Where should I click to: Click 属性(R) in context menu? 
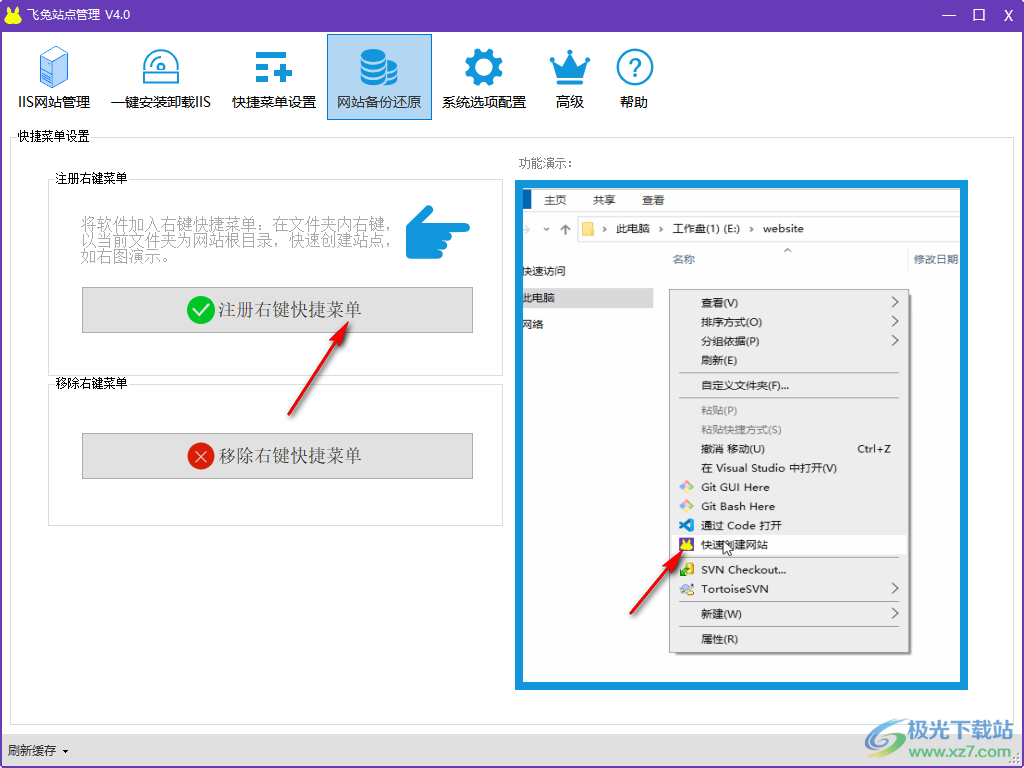tap(719, 639)
